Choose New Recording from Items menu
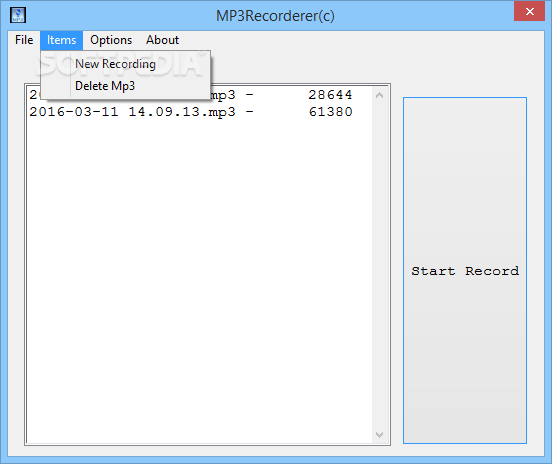This screenshot has height=464, width=552. (126, 64)
